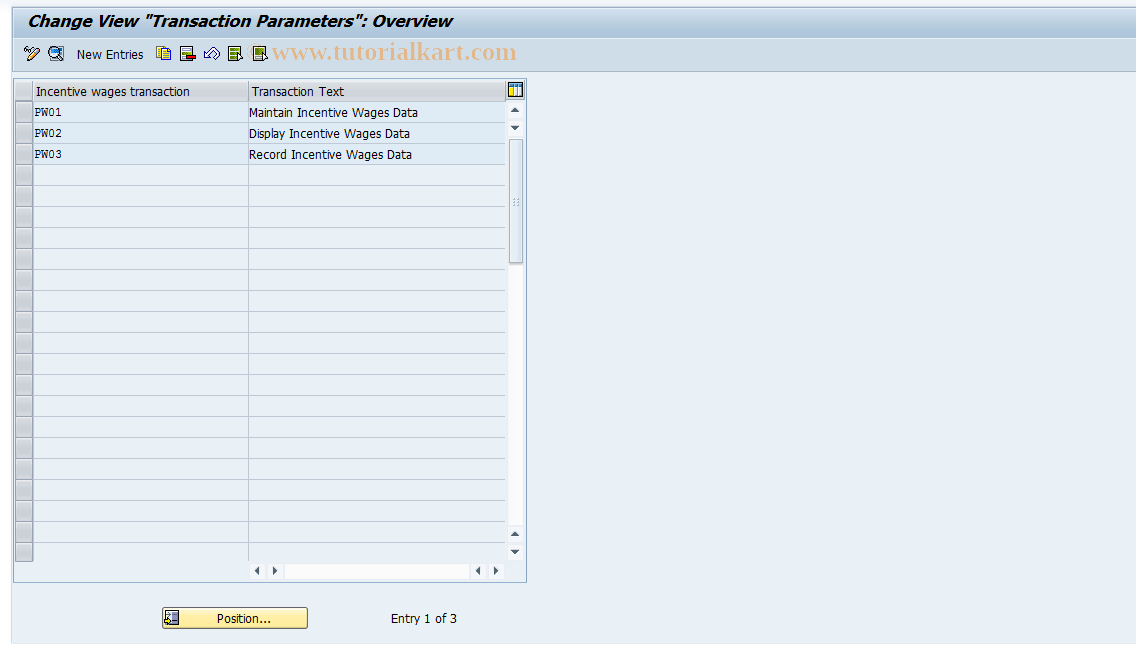The height and width of the screenshot is (647, 1136).
Task: Toggle Display/Change mode pencil icon
Action: (x=31, y=54)
